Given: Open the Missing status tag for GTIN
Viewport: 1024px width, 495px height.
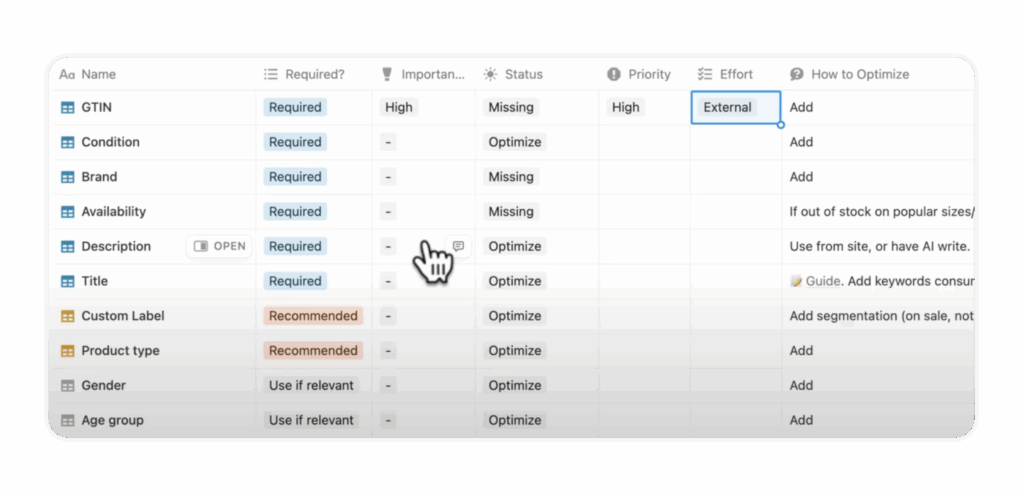Looking at the screenshot, I should click(511, 108).
